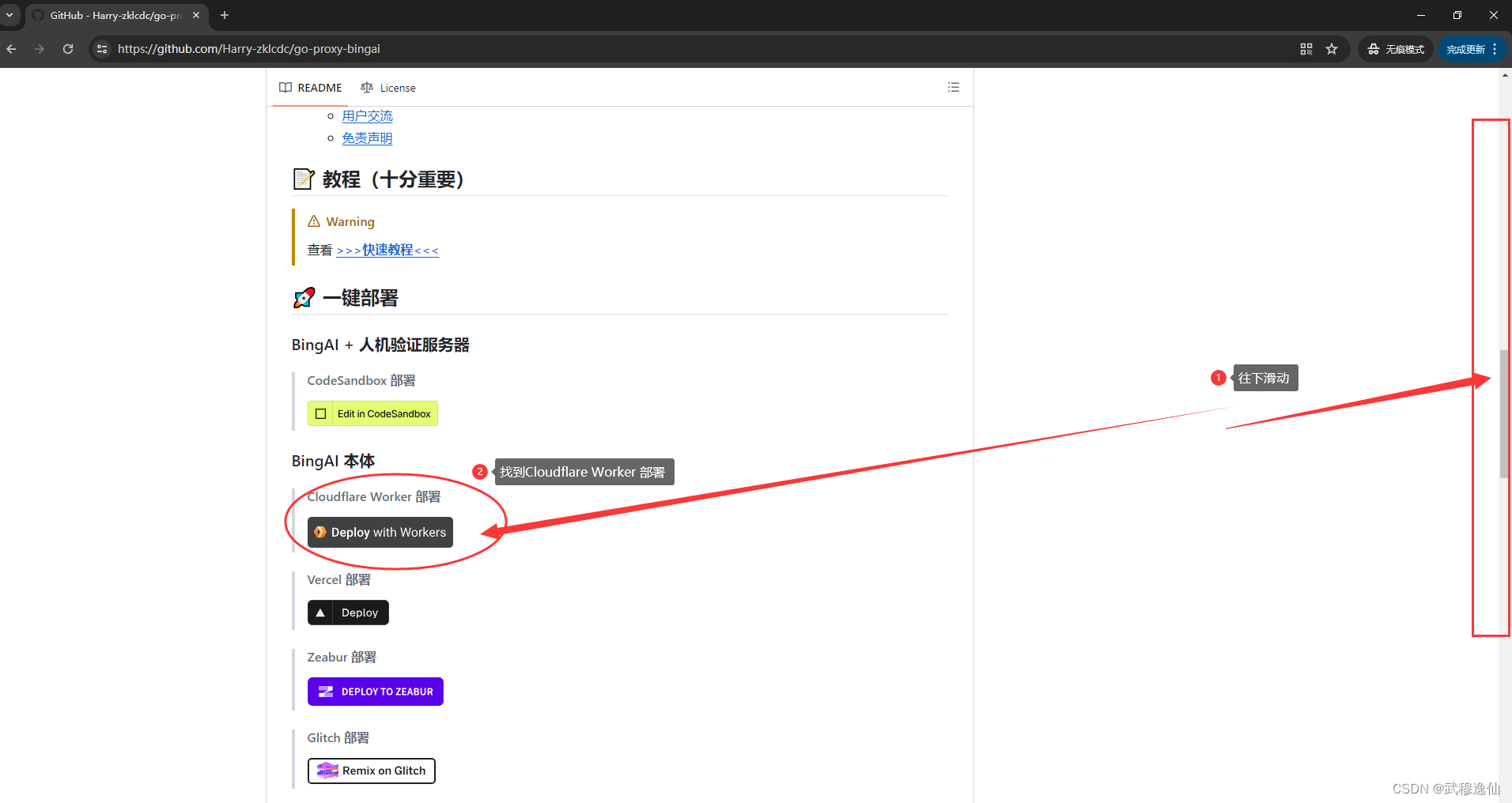The height and width of the screenshot is (803, 1512).
Task: Open site information icon in address bar
Action: (101, 48)
